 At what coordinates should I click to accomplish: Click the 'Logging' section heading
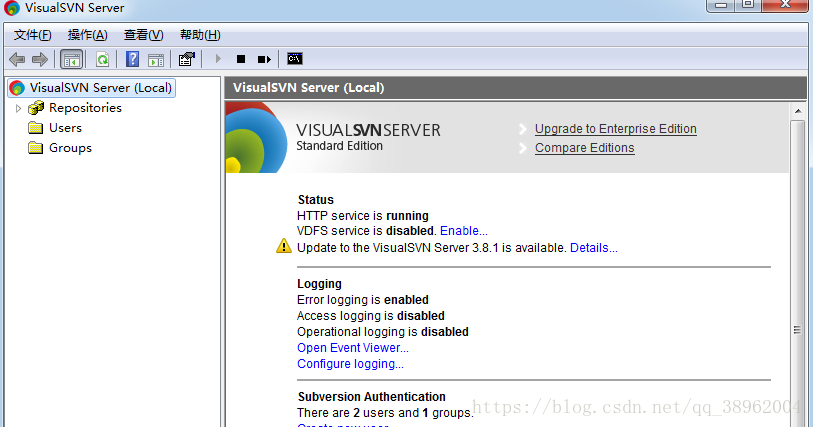coord(319,284)
